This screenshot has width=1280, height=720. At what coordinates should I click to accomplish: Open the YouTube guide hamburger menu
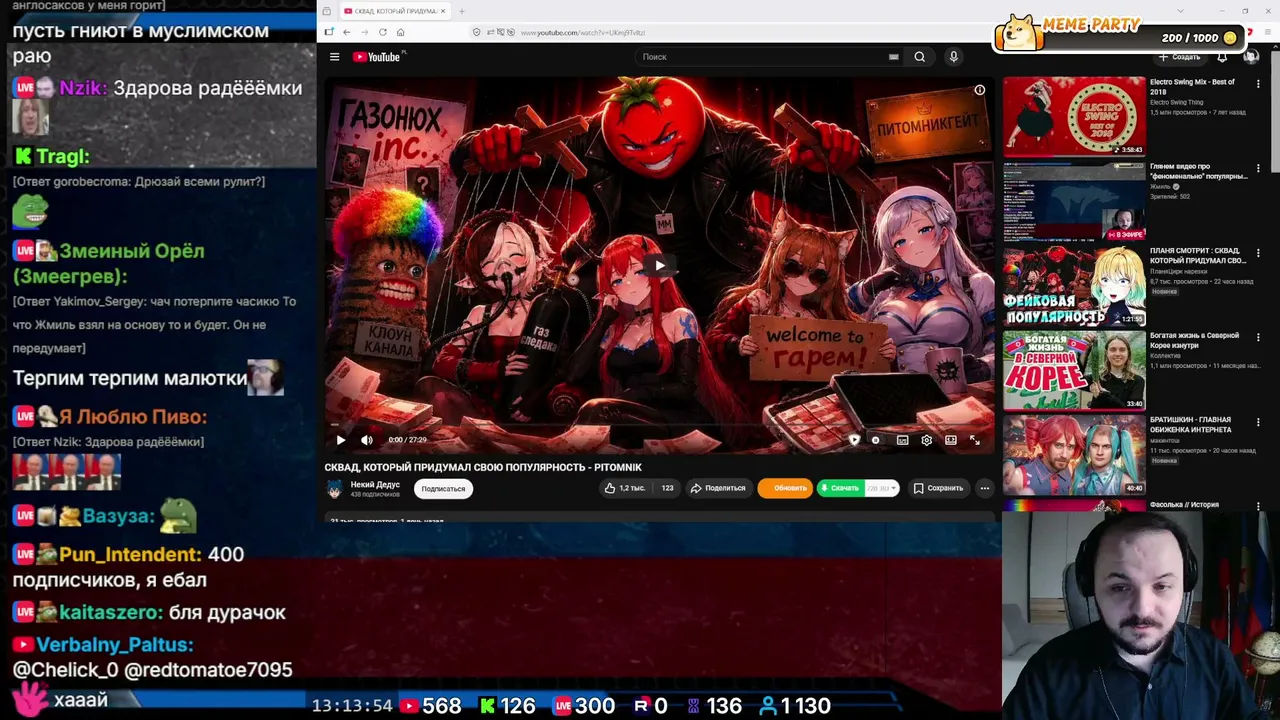(334, 57)
